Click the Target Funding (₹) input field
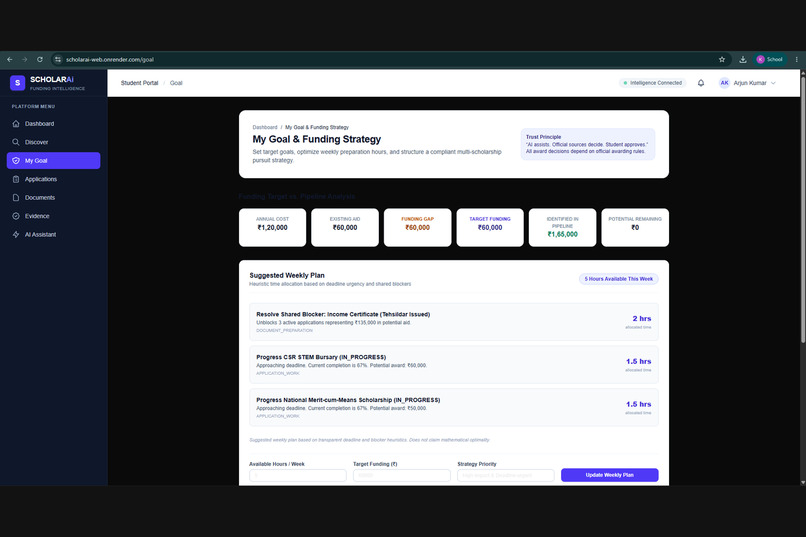This screenshot has width=806, height=537. click(x=401, y=475)
